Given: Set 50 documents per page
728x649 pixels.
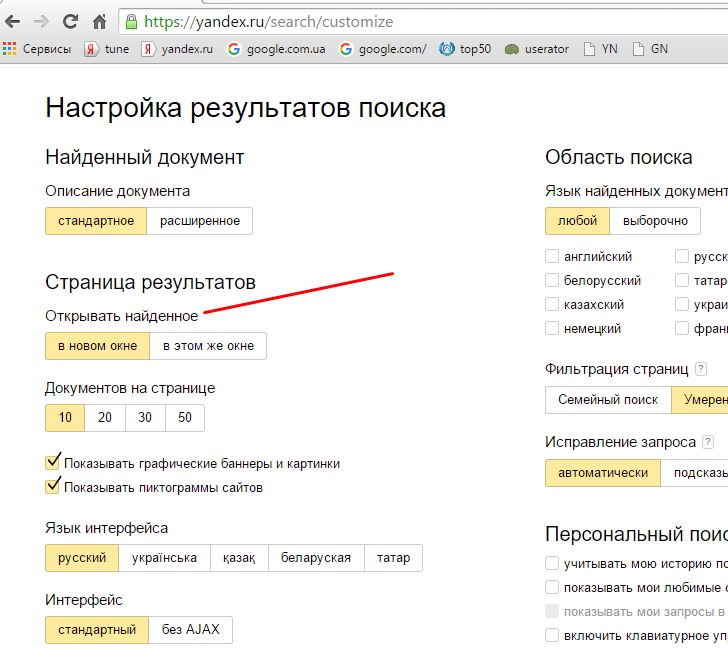Looking at the screenshot, I should click(185, 418).
